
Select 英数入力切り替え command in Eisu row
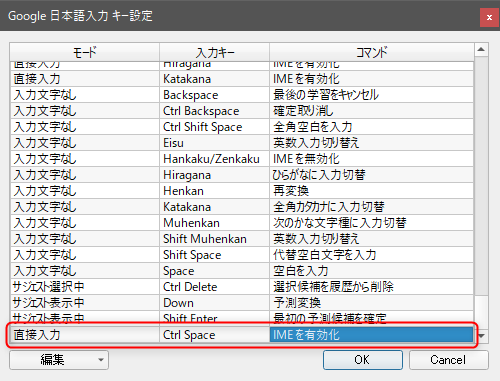371,143
